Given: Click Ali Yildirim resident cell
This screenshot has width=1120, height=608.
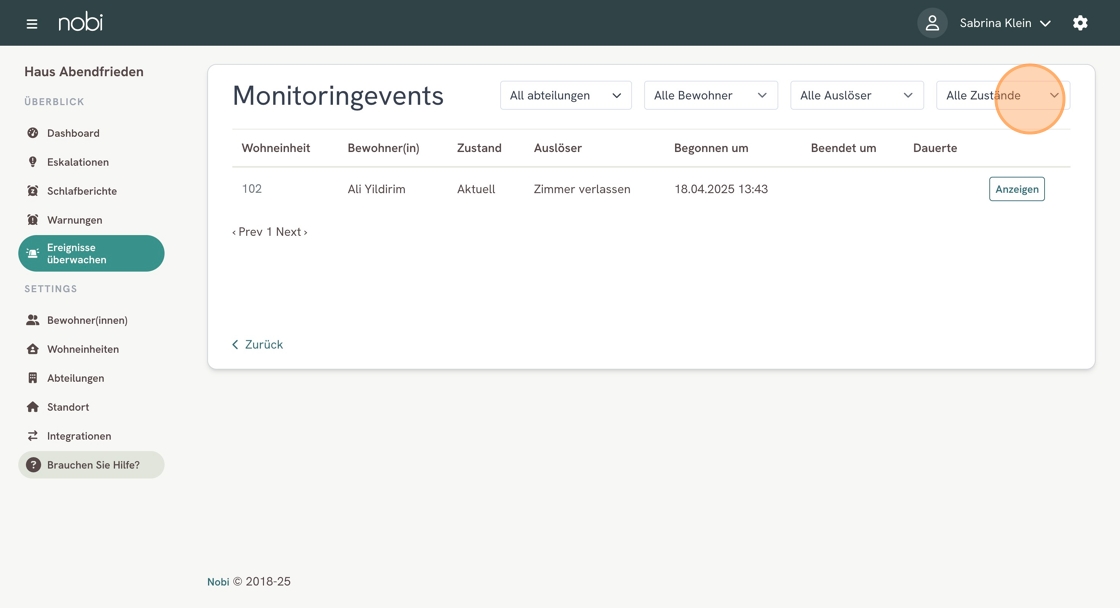Looking at the screenshot, I should [x=376, y=189].
